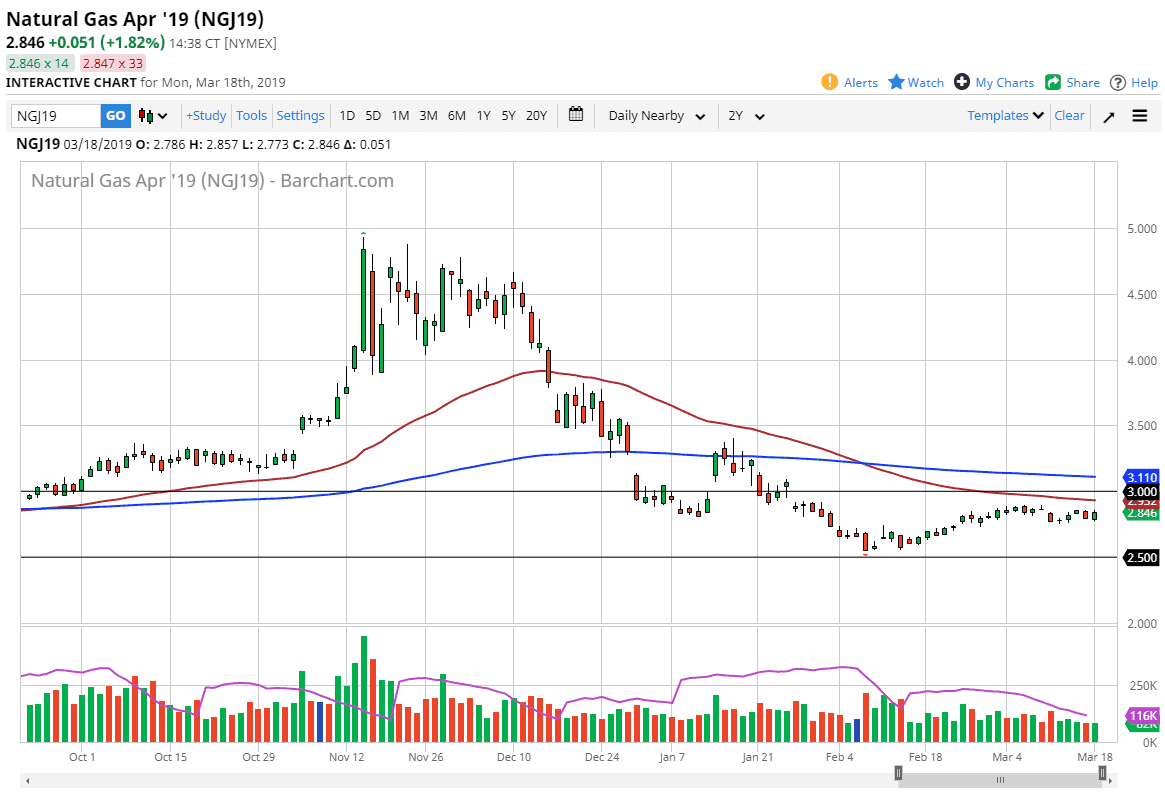Click the NGJ19 symbol input field

[x=56, y=116]
